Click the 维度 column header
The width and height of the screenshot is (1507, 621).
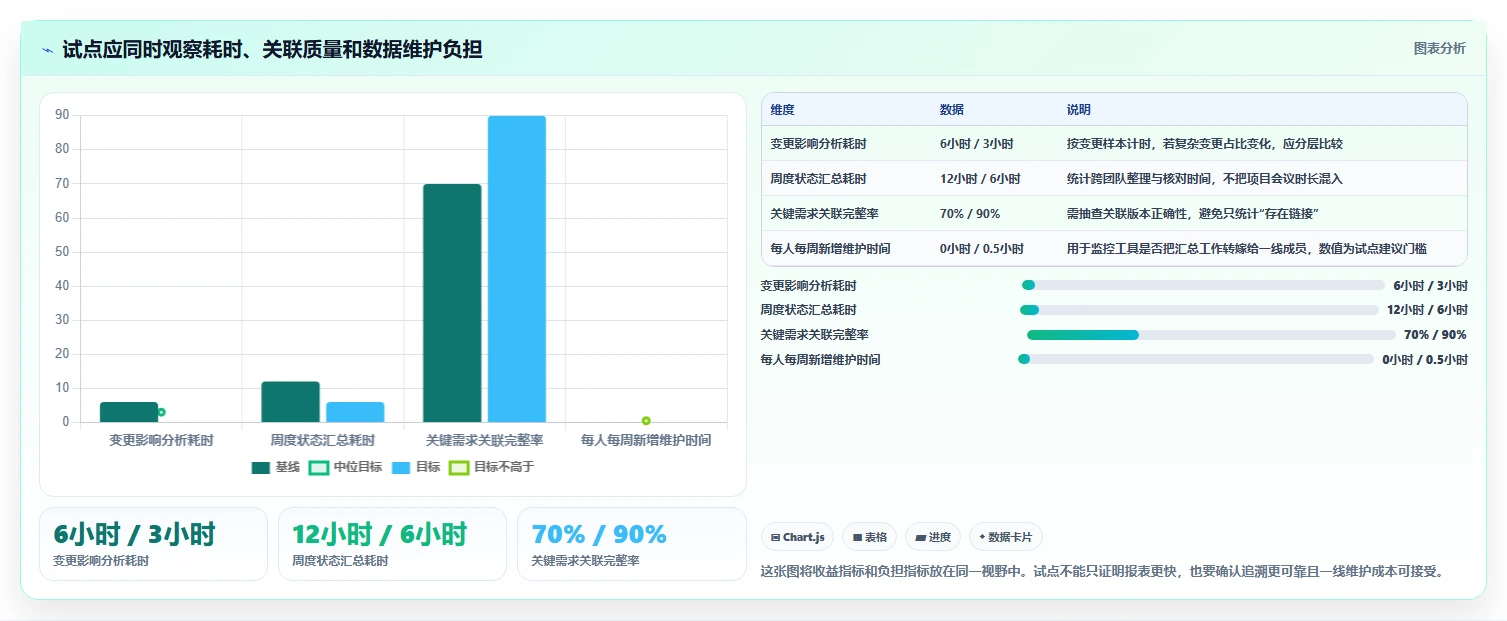pos(783,110)
